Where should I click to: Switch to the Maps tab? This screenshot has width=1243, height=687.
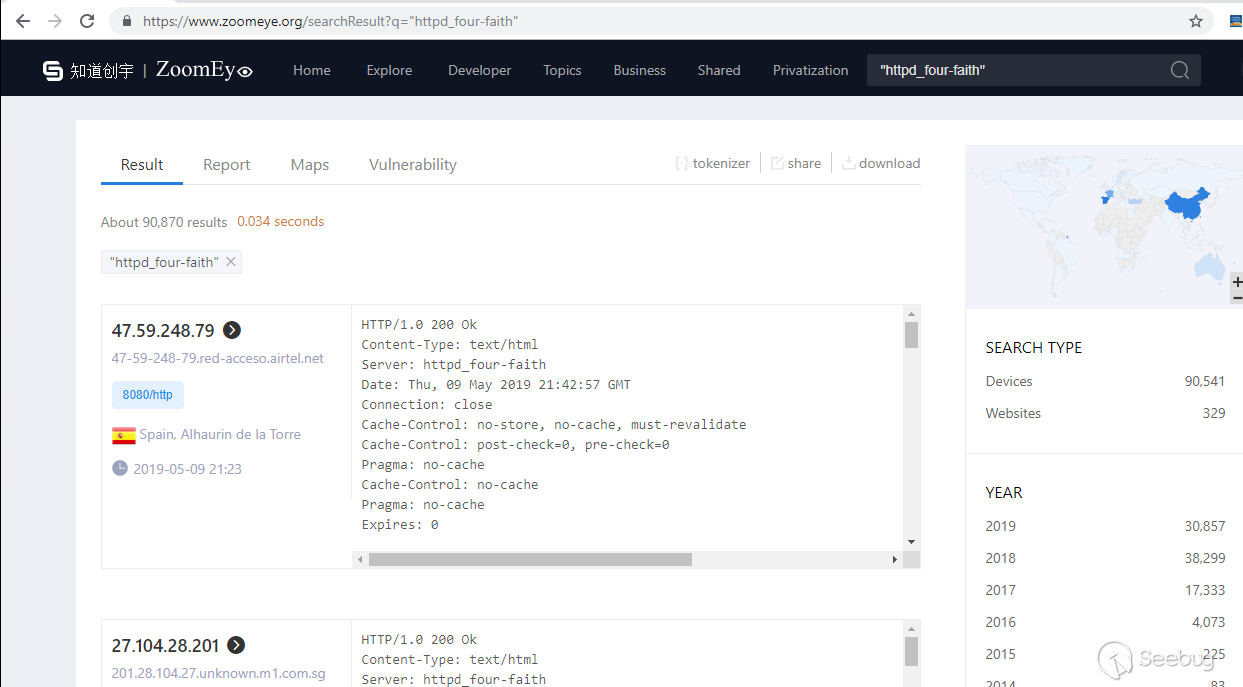(x=310, y=165)
